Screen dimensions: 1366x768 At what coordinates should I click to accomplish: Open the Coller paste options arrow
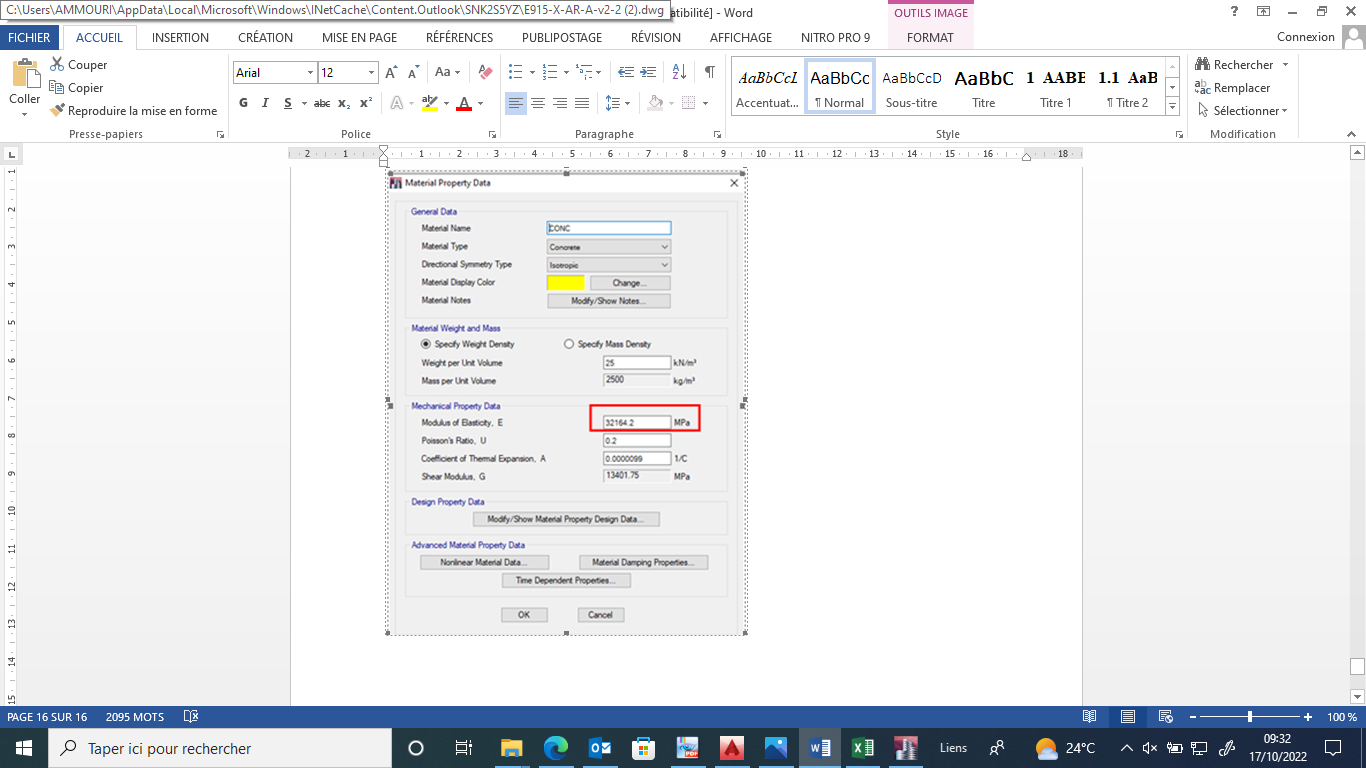point(25,113)
